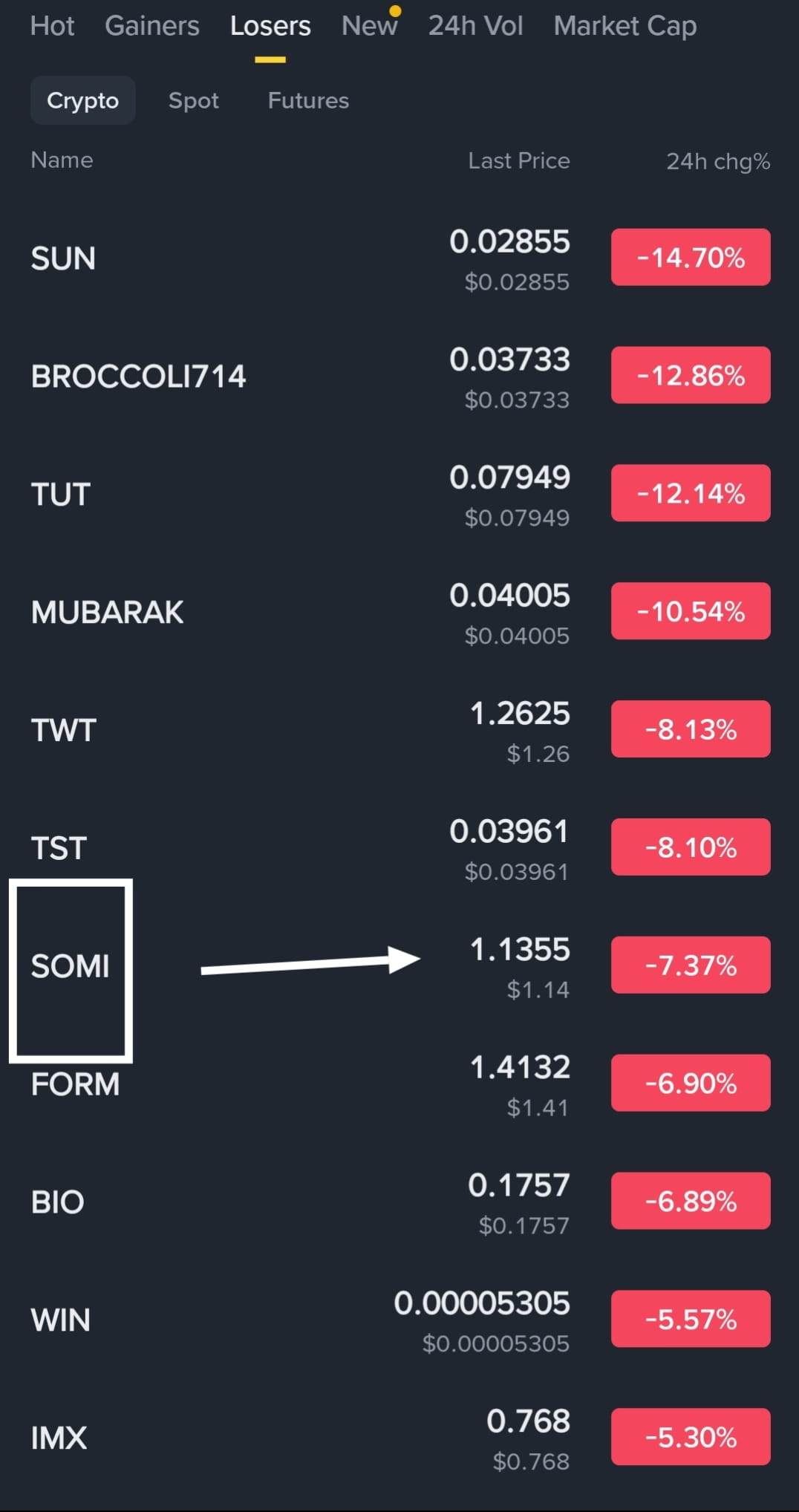Screen dimensions: 799x1512
Task: Click the -12.86% BROCCOLI714 change badge
Action: [x=691, y=376]
